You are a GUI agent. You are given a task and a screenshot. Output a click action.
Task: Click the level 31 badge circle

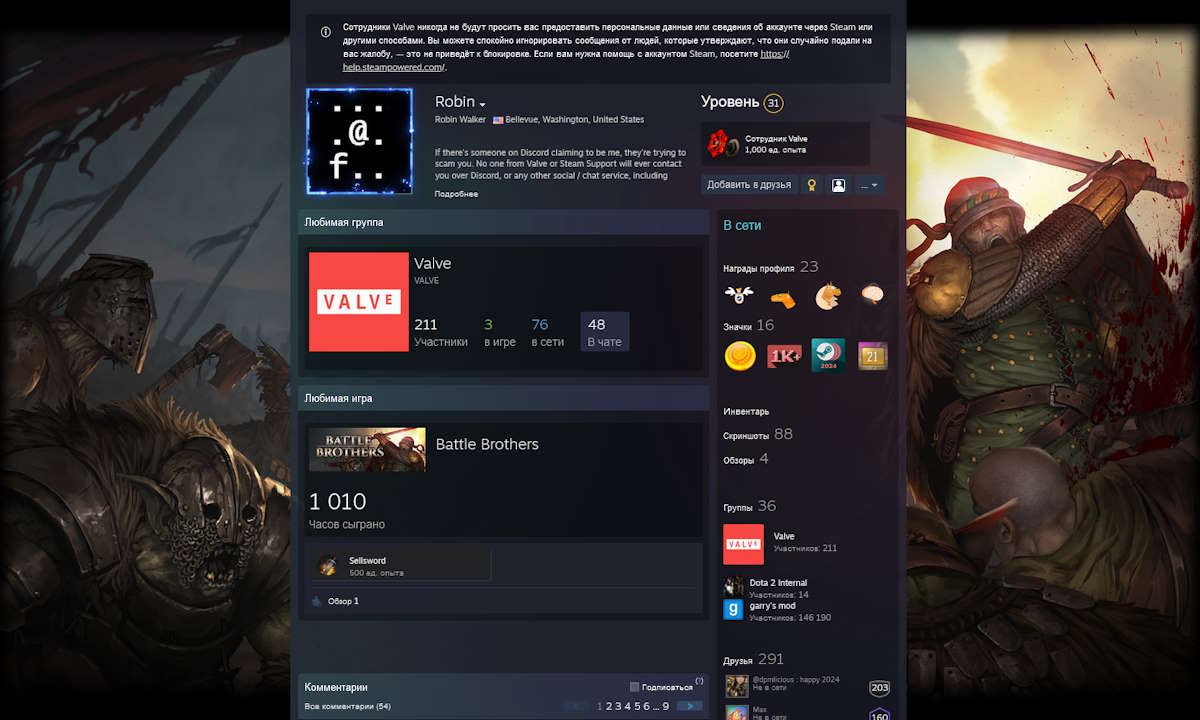click(773, 102)
